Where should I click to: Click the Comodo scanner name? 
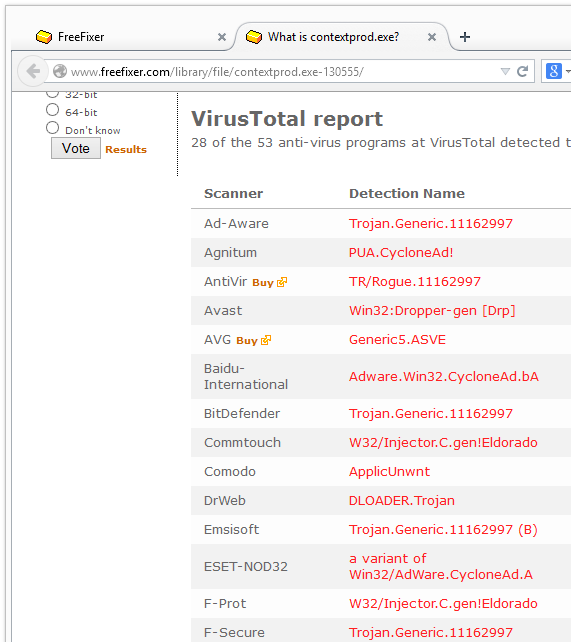(230, 472)
